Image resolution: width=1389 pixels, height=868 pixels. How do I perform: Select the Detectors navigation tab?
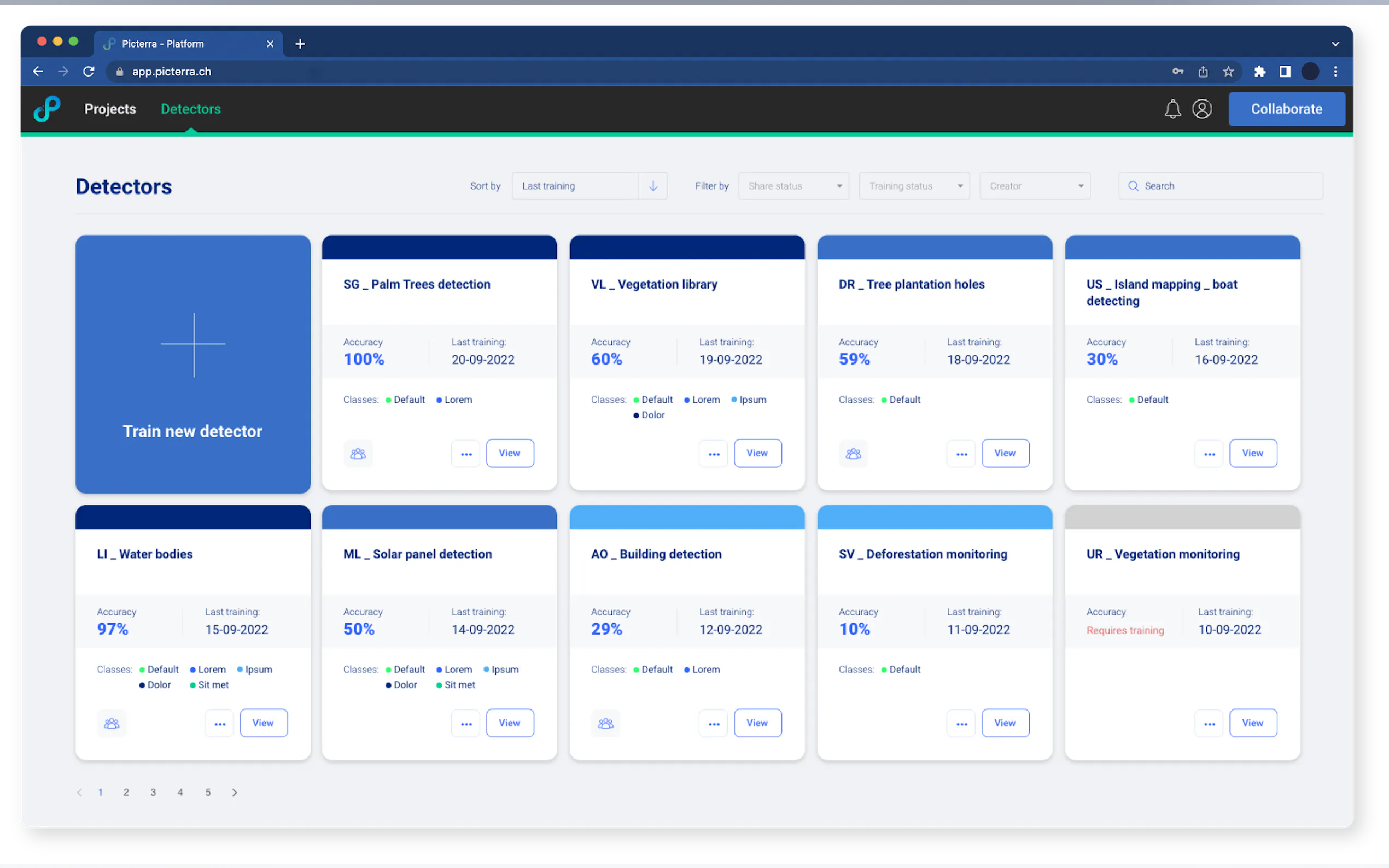click(x=191, y=109)
